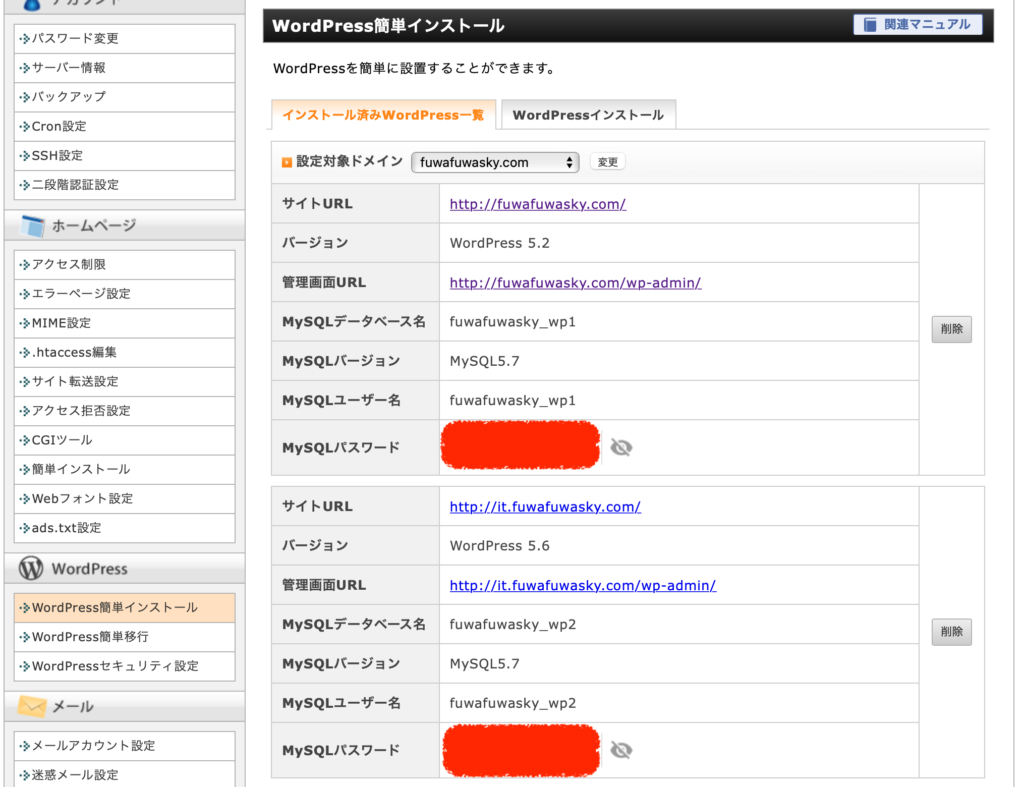This screenshot has width=1024, height=787.
Task: Go to パスワード変更 in the sidebar
Action: coord(124,39)
